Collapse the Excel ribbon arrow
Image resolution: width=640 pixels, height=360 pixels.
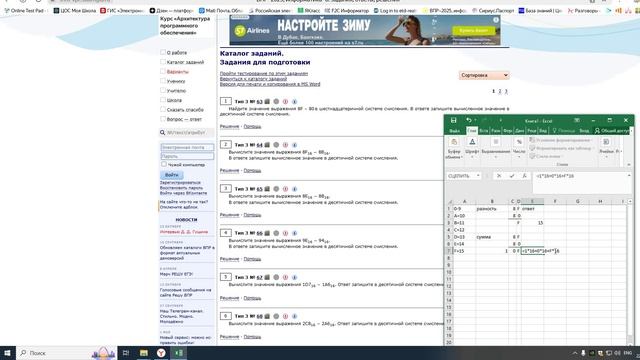point(629,164)
